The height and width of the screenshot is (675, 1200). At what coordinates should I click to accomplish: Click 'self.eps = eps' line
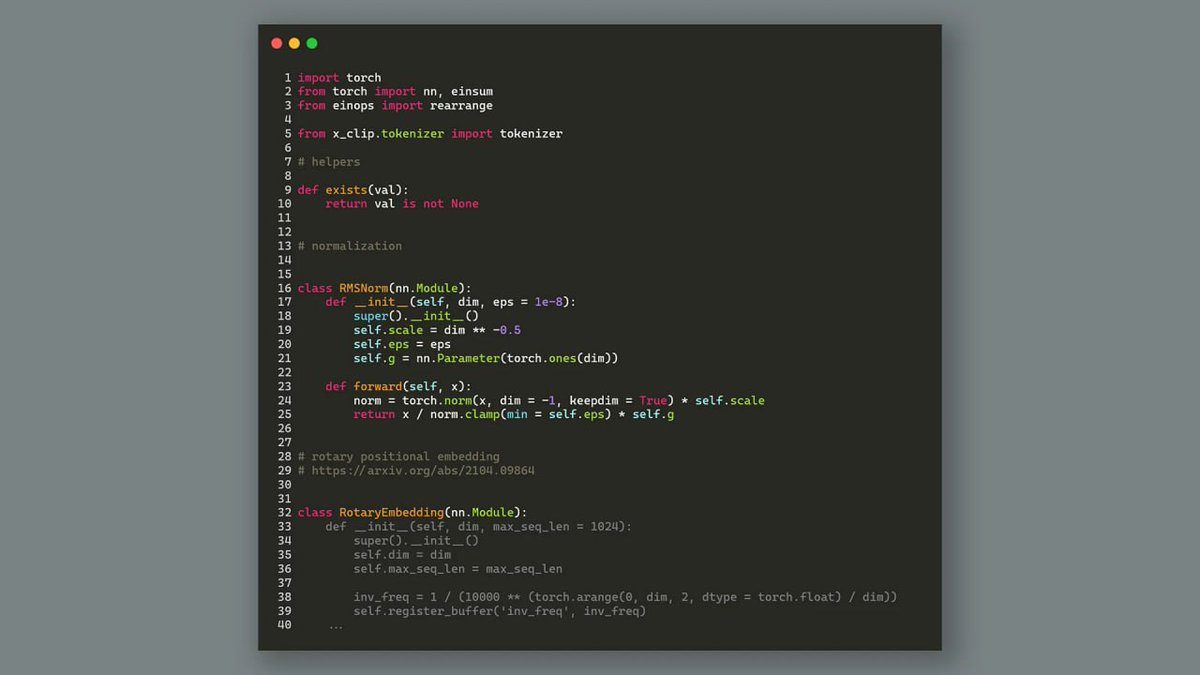tap(402, 344)
